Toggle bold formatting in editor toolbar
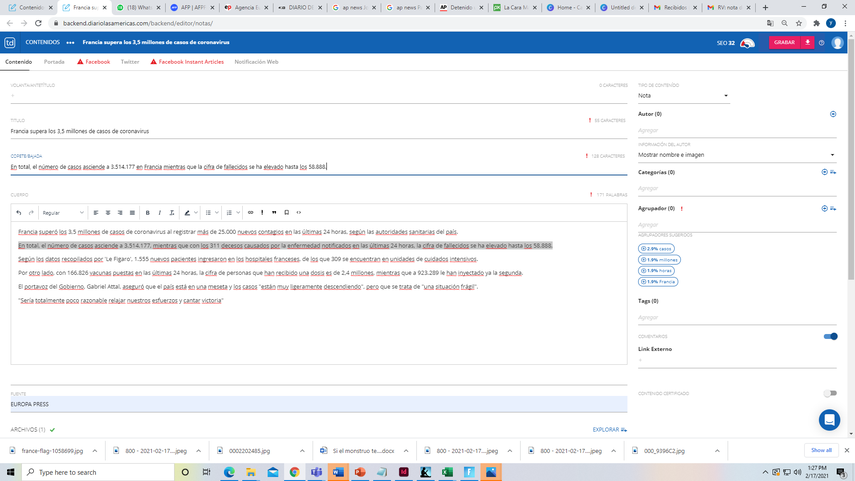This screenshot has height=481, width=855. [x=147, y=212]
